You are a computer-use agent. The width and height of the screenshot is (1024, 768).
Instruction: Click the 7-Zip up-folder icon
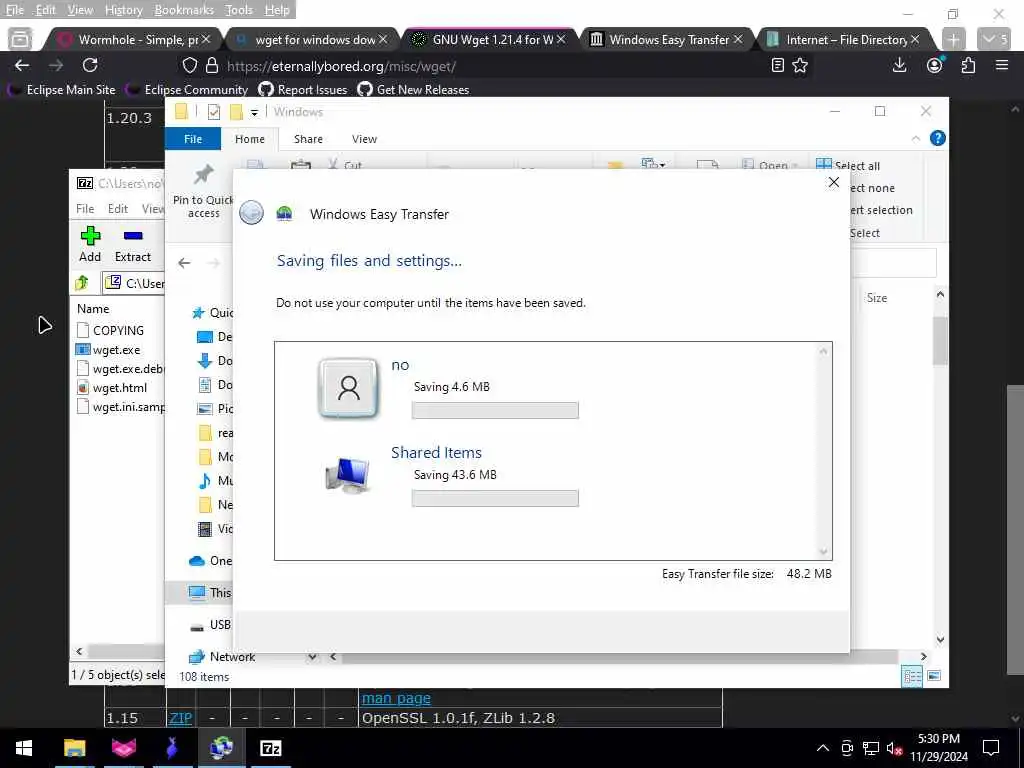tap(82, 283)
